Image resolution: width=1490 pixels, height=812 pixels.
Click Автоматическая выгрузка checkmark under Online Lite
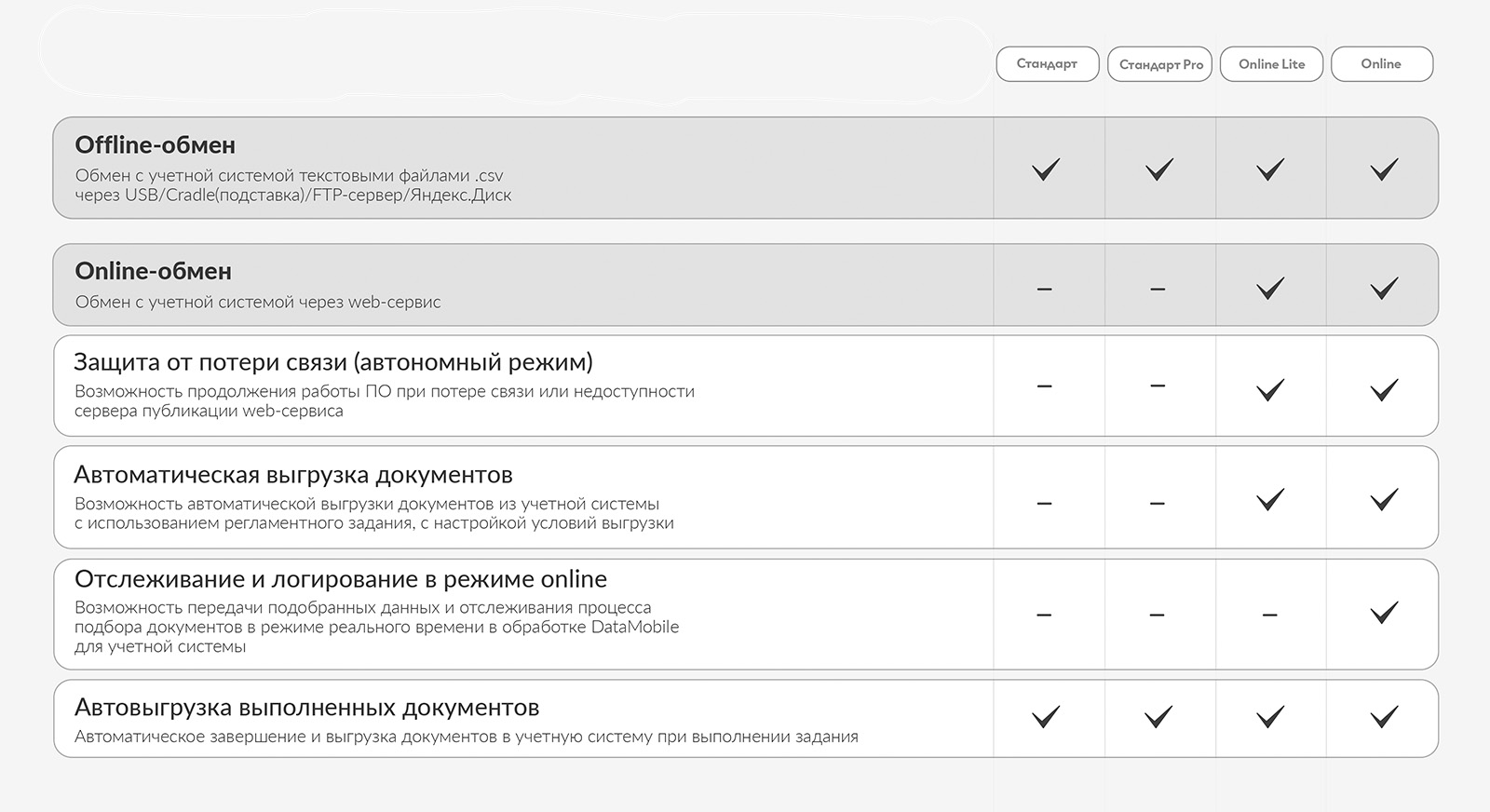point(1270,500)
